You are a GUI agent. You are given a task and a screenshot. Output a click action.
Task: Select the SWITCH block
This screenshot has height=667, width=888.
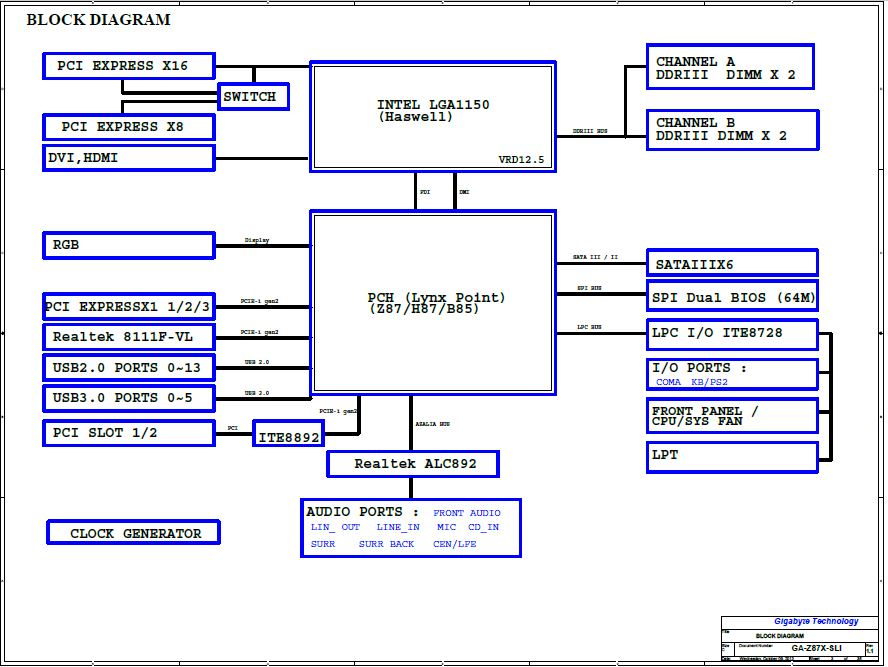(254, 97)
